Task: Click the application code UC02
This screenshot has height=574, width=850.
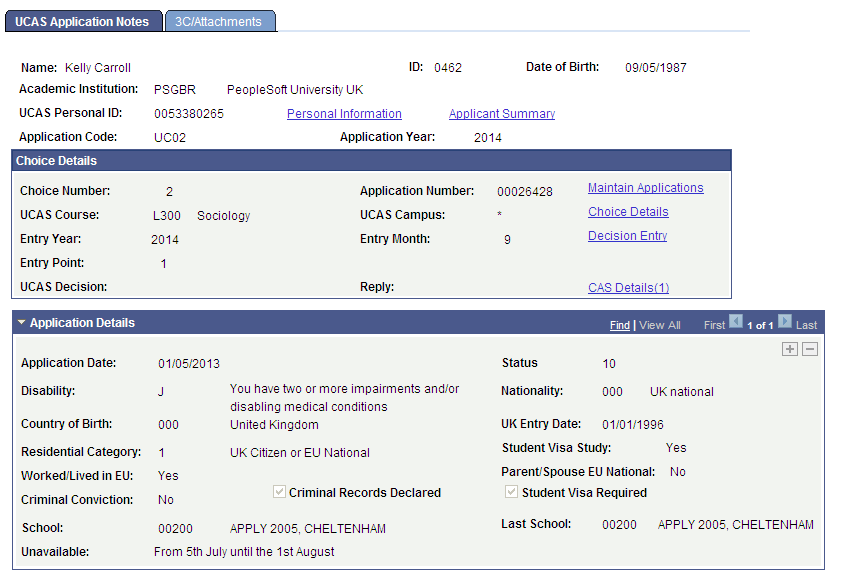Action: [x=170, y=138]
